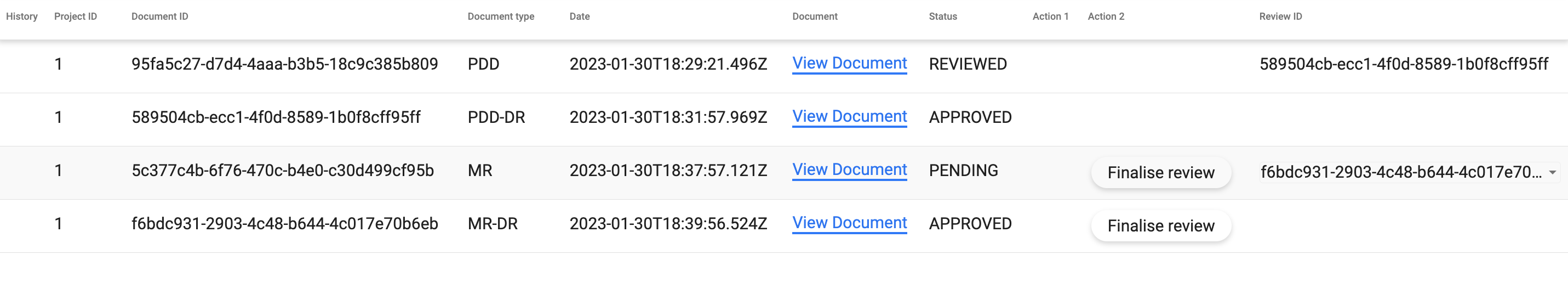Expand the Review ID dropdown in MR row
The height and width of the screenshot is (294, 1568).
(1552, 173)
